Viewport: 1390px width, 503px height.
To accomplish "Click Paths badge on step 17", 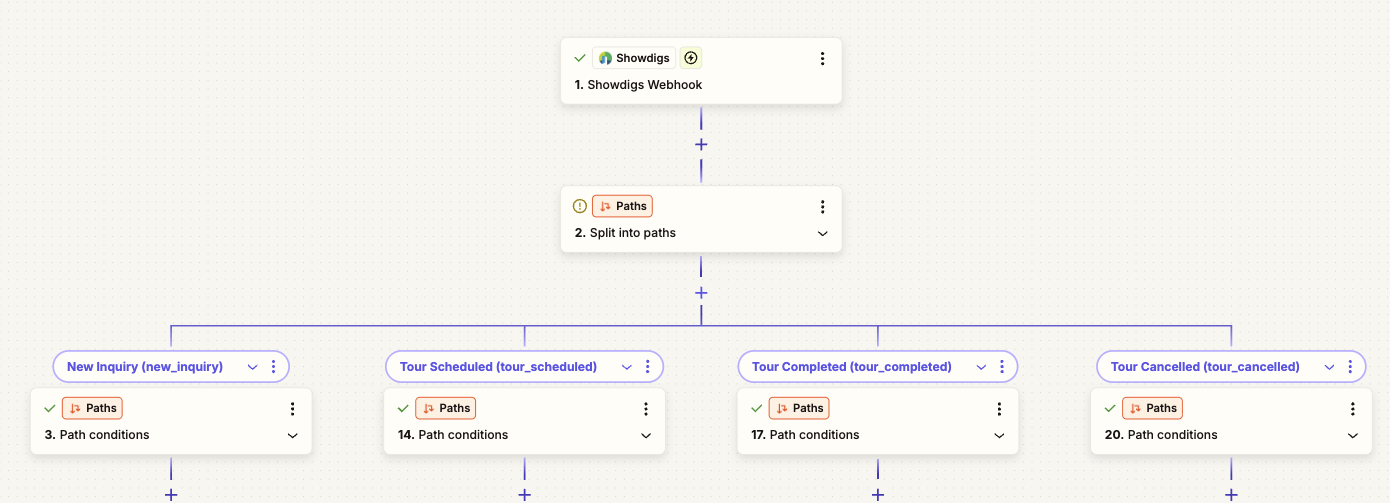I will click(x=798, y=408).
